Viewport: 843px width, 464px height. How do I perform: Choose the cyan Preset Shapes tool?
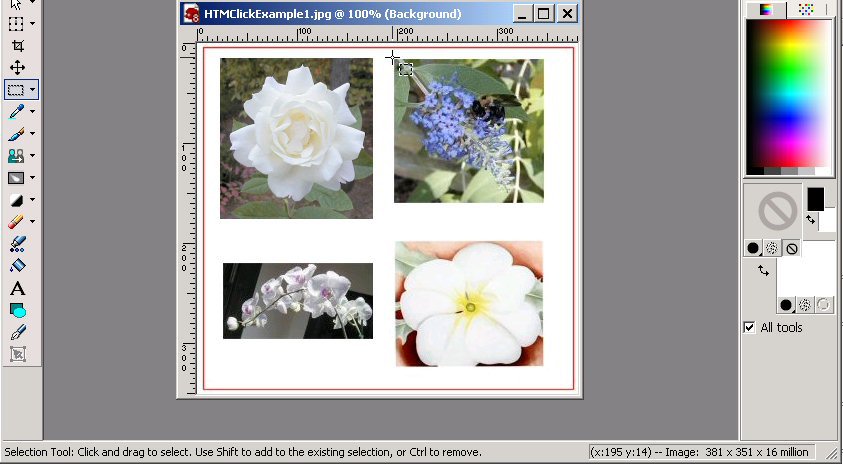17,311
